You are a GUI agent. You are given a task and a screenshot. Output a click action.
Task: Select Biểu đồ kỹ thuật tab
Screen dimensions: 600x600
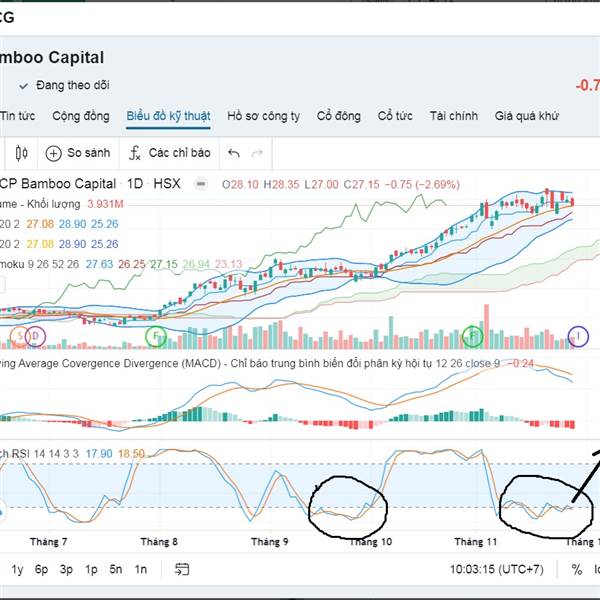168,116
